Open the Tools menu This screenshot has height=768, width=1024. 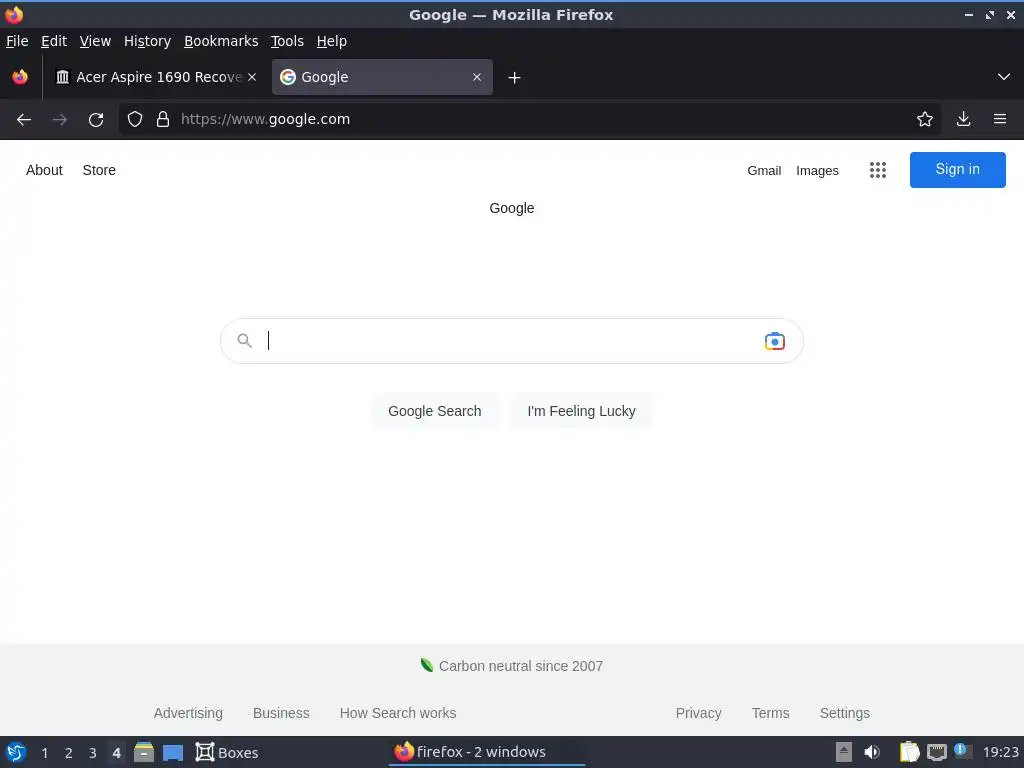(x=287, y=41)
